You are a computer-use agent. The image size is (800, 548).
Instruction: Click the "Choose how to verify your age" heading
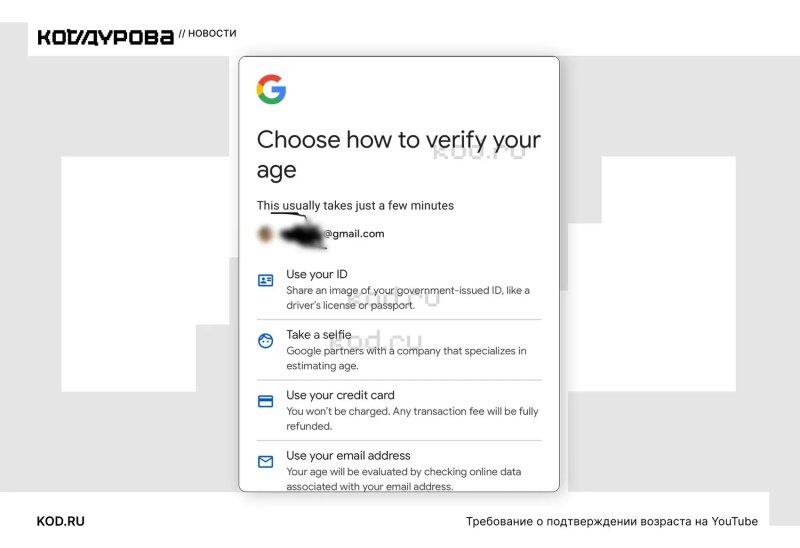tap(398, 154)
